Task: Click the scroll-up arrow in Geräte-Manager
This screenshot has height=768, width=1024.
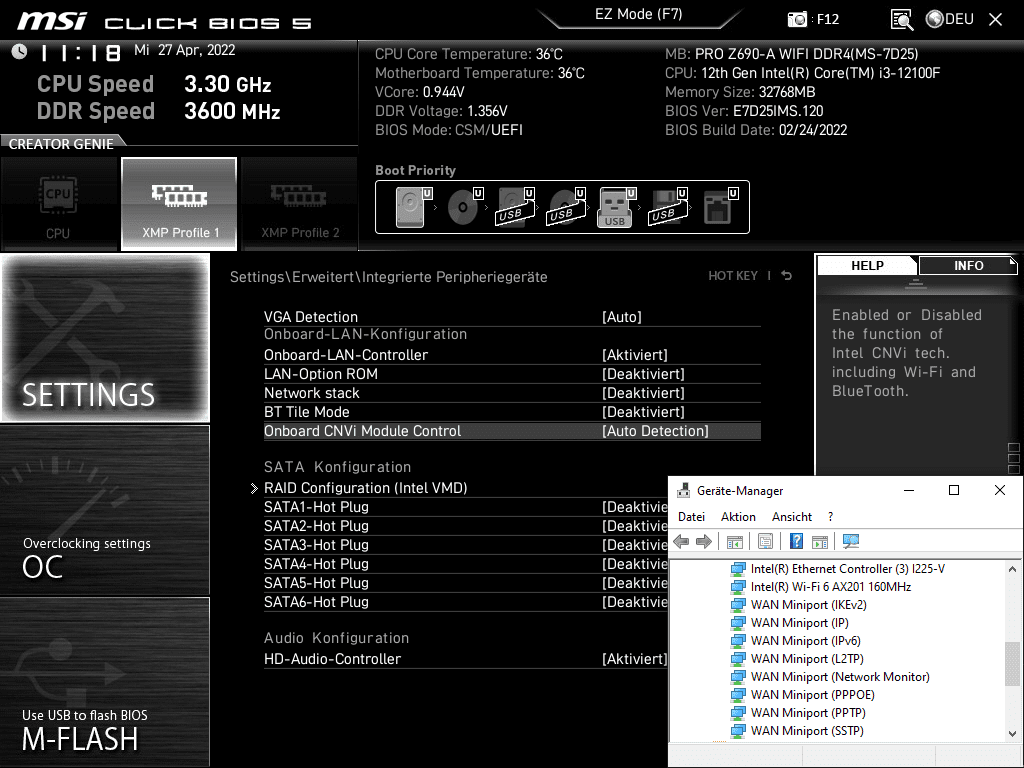Action: click(x=1013, y=569)
